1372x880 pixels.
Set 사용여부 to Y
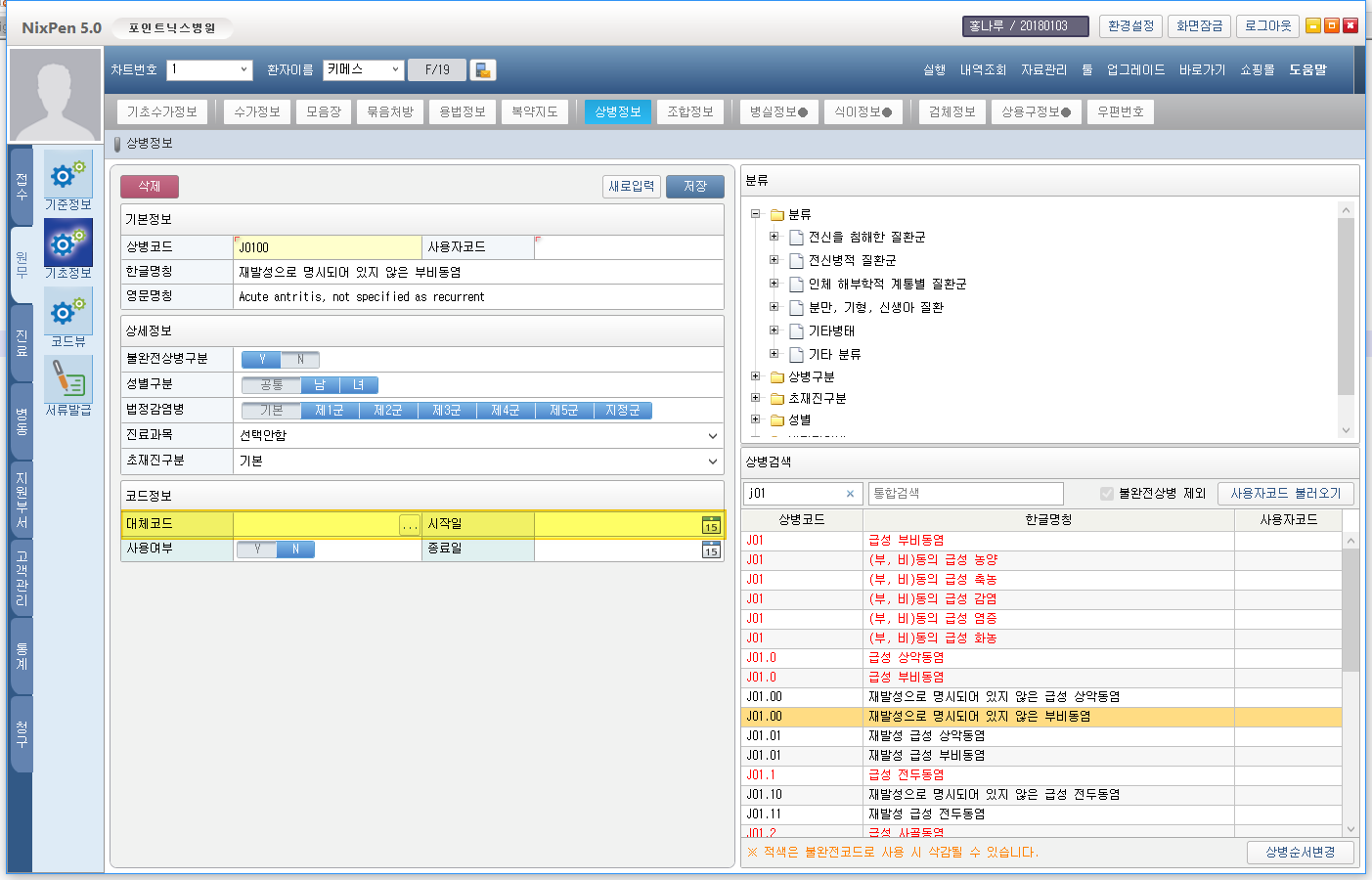[x=258, y=550]
